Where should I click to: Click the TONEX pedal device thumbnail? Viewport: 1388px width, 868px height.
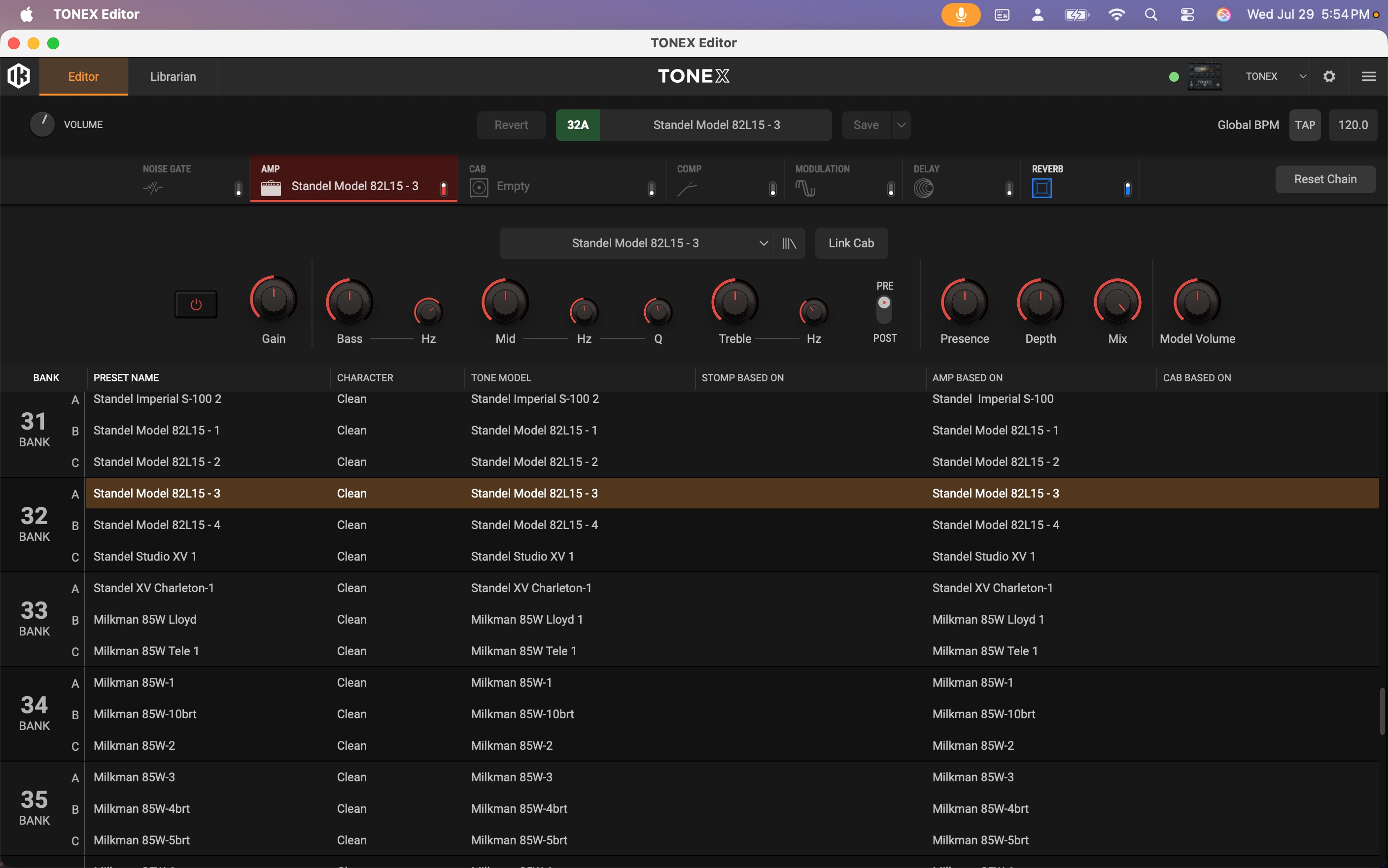[1204, 76]
